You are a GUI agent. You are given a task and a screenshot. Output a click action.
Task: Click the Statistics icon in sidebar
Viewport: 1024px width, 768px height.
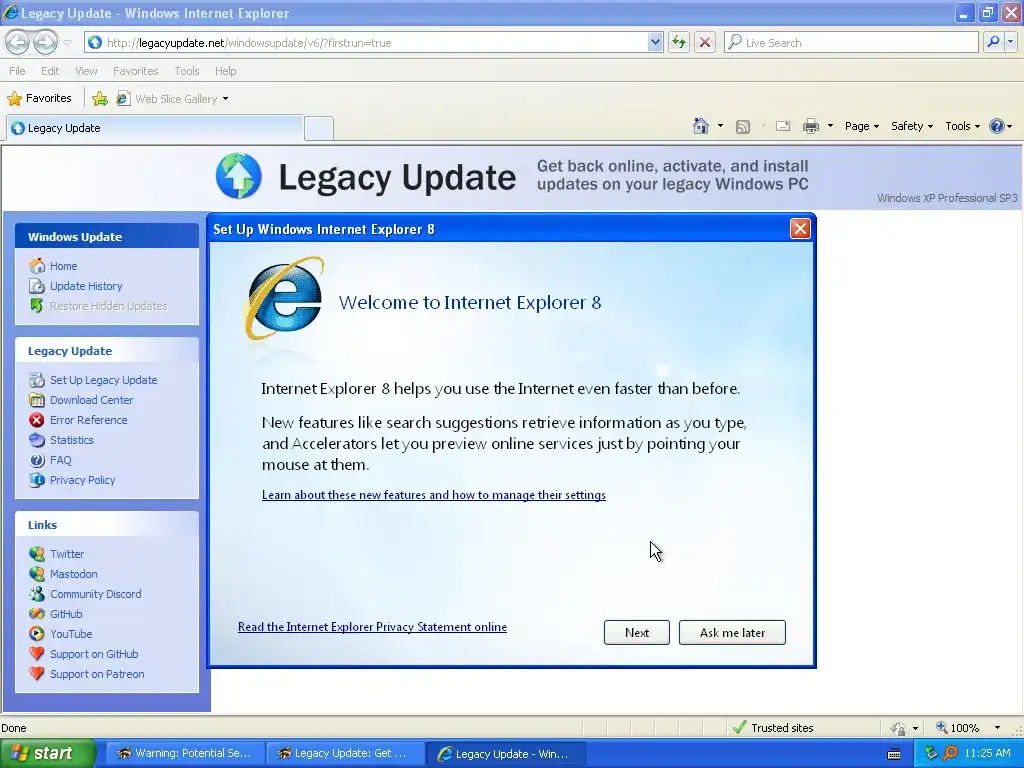point(37,440)
